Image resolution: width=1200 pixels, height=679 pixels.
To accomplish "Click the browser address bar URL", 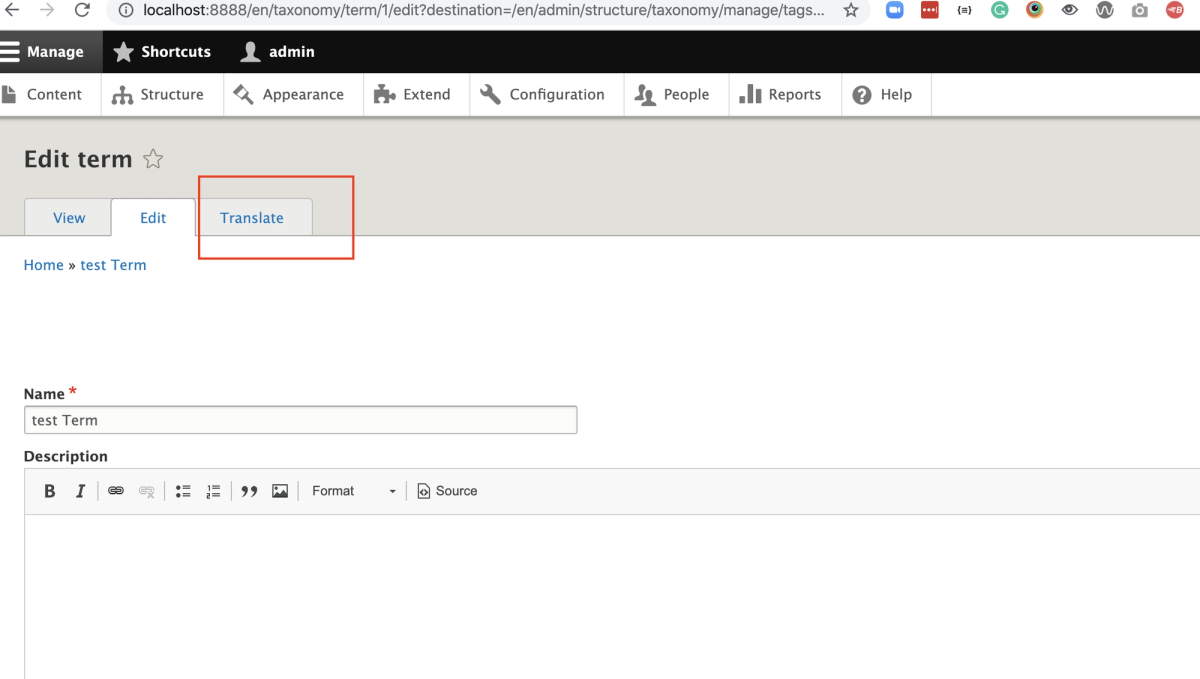I will (x=485, y=11).
